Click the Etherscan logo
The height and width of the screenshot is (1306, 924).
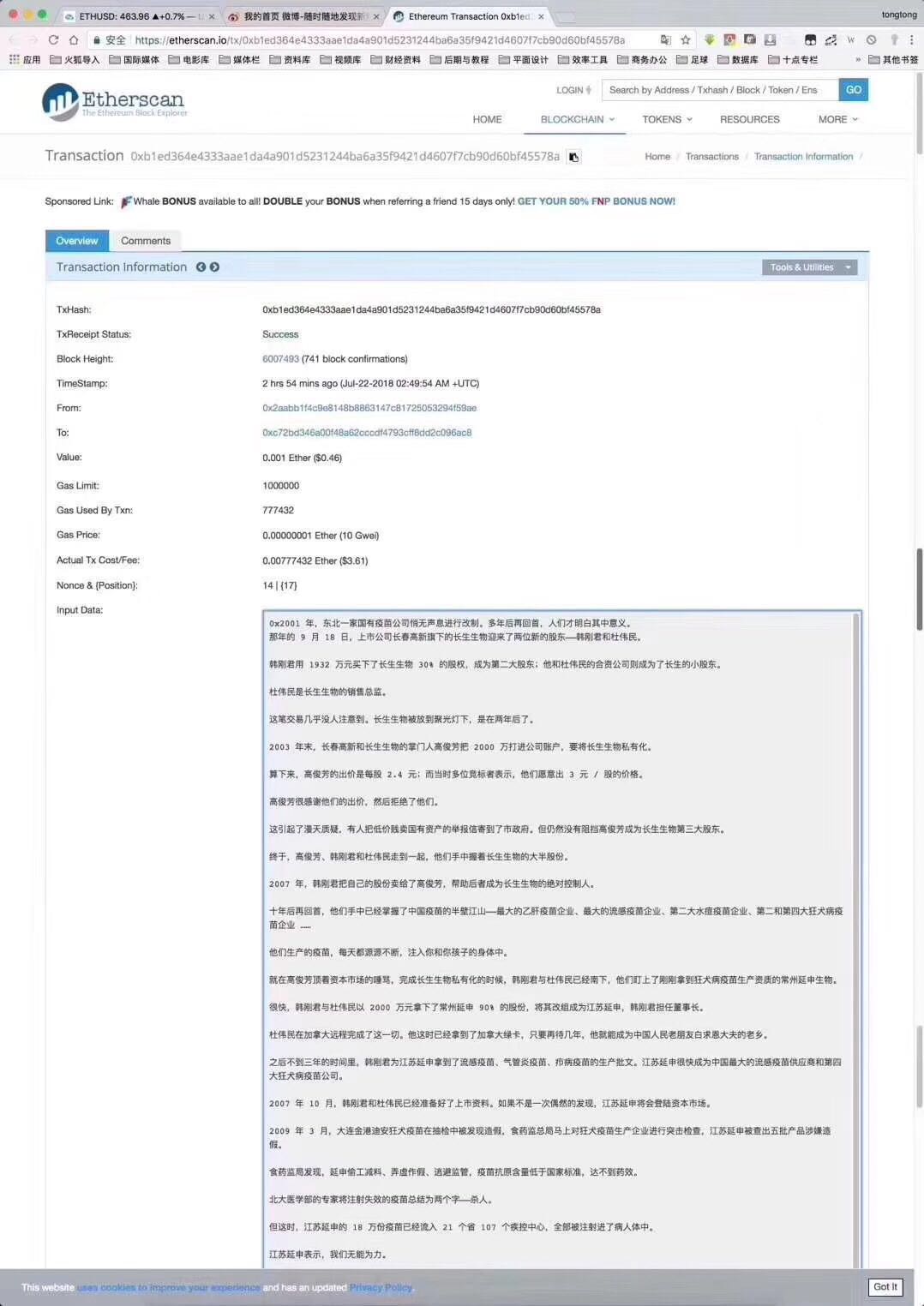click(x=114, y=102)
